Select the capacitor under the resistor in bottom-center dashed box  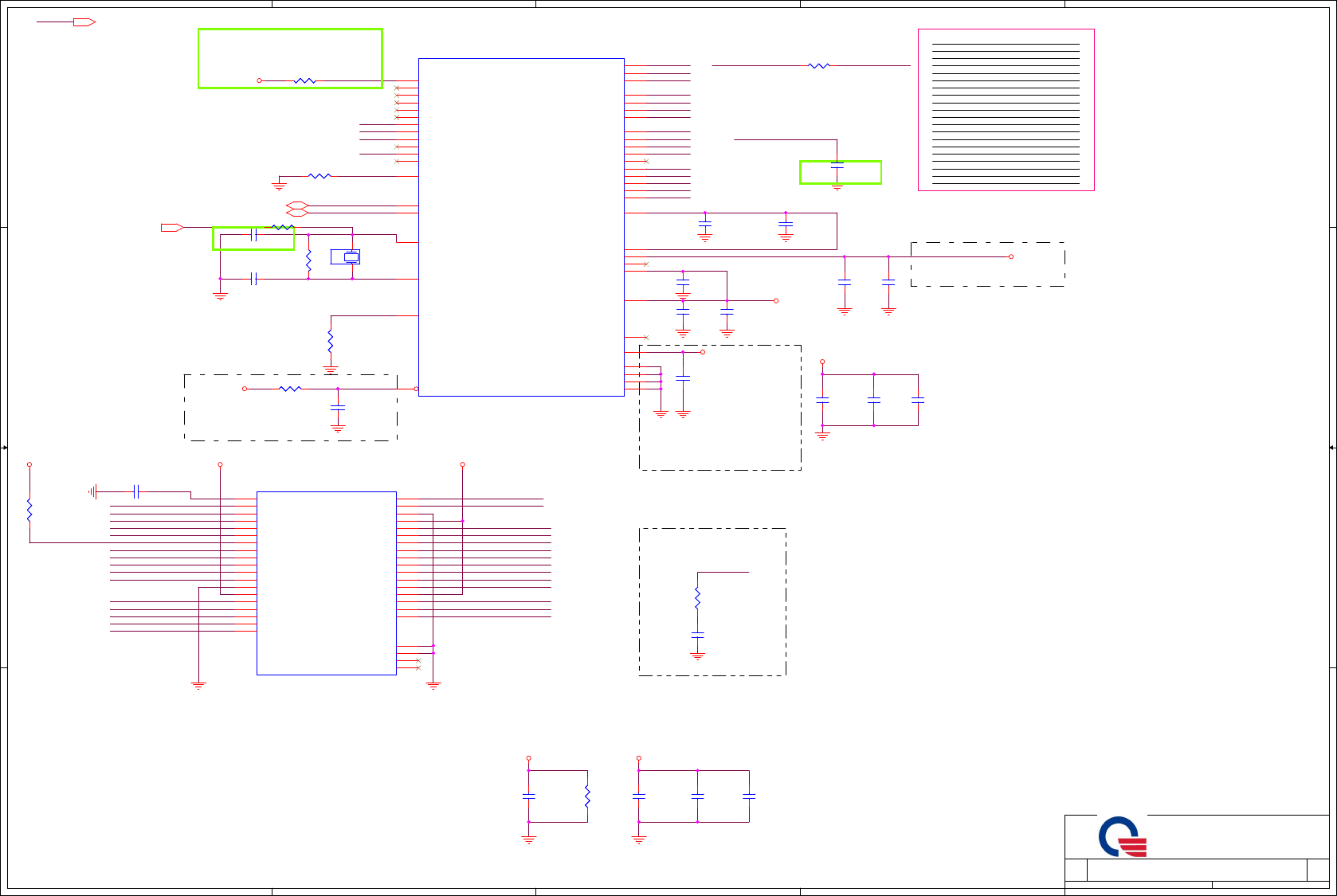[697, 635]
